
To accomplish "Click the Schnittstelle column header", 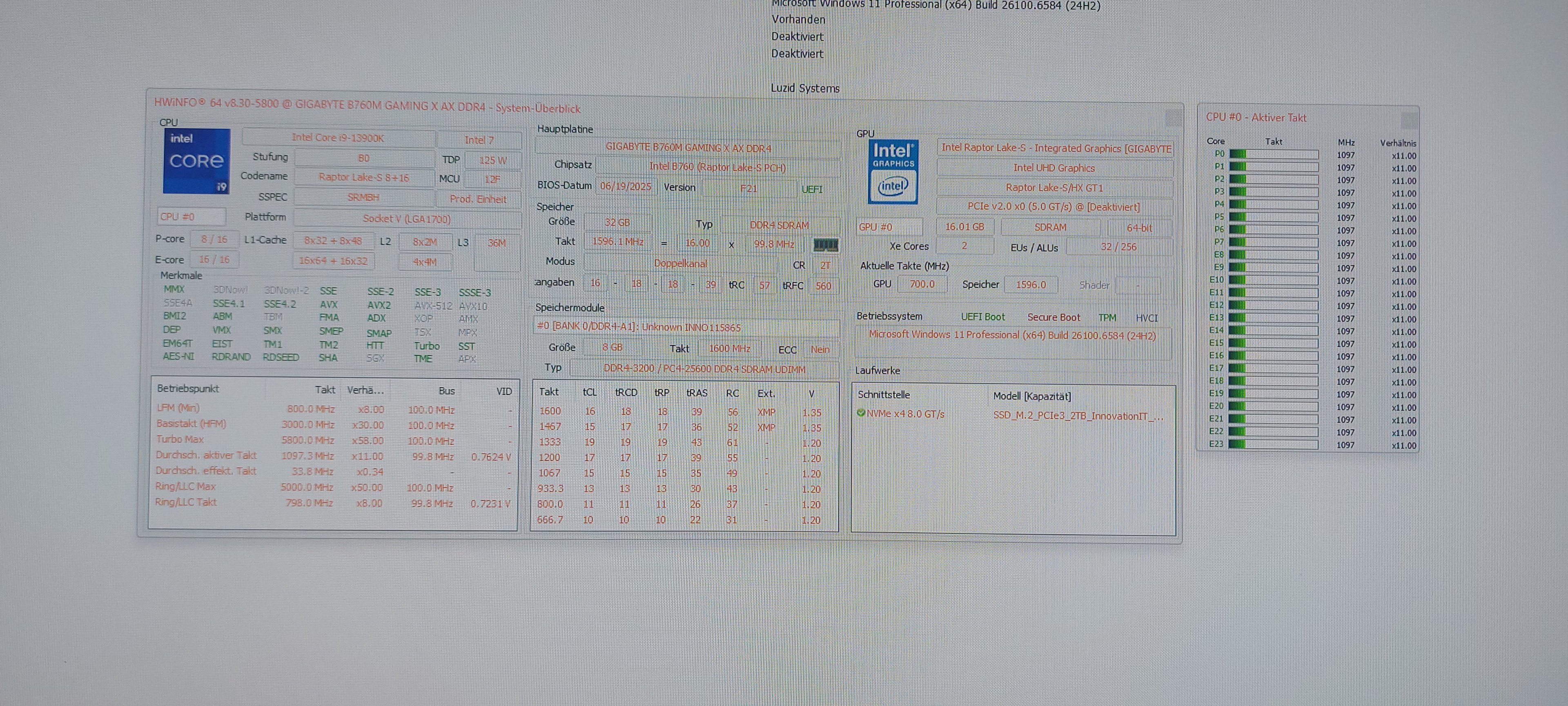I will coord(883,395).
